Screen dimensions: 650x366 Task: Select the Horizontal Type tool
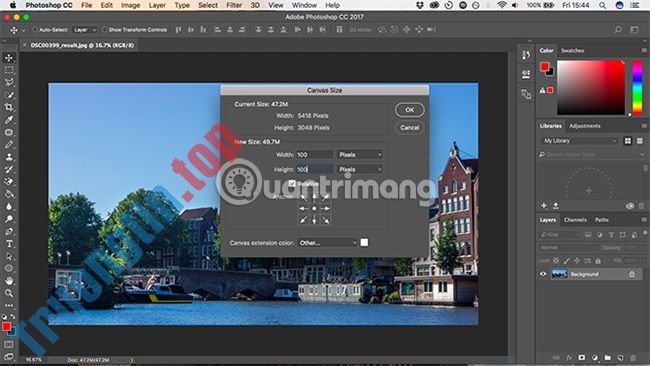click(9, 244)
